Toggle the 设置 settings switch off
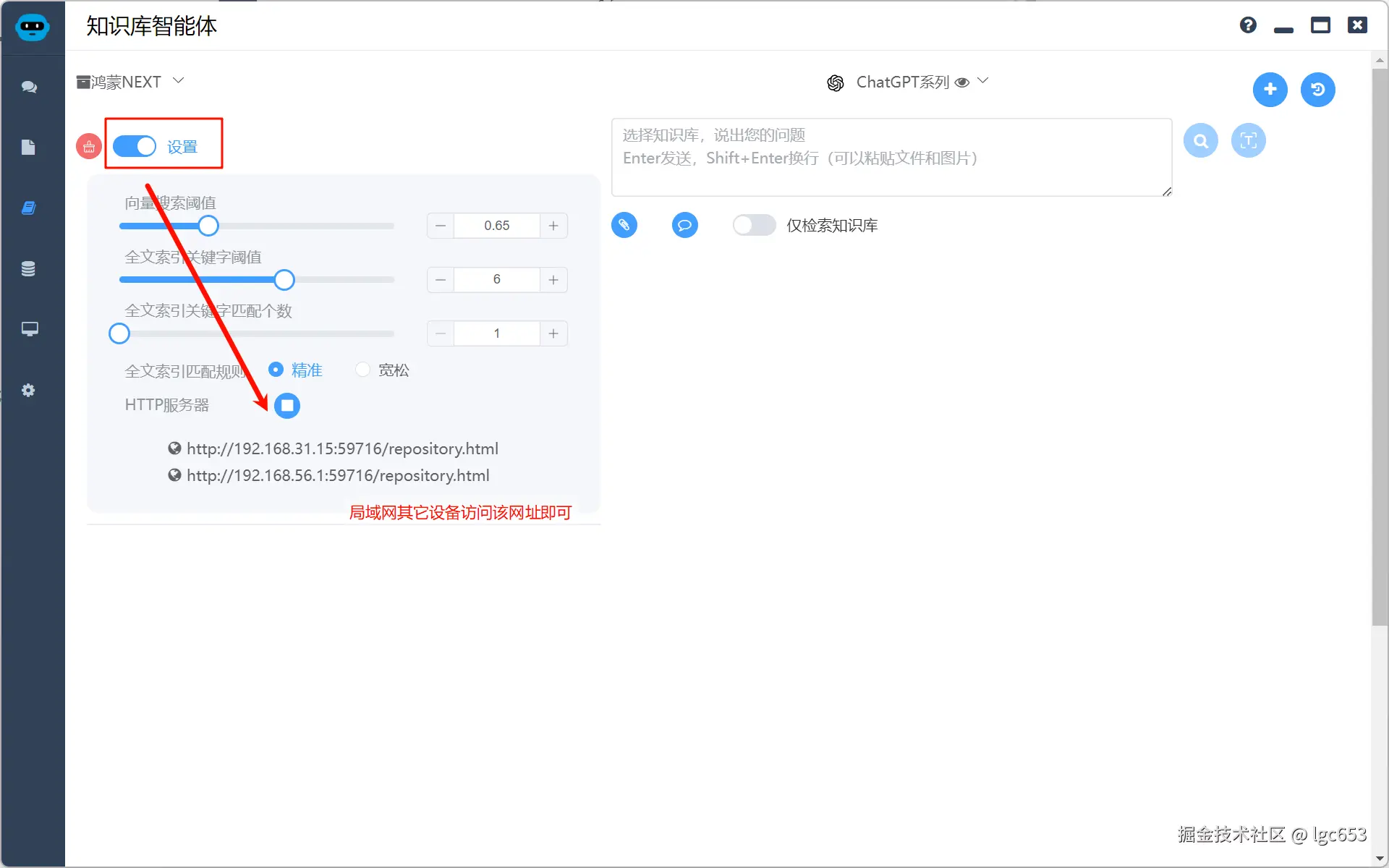This screenshot has width=1389, height=868. click(x=135, y=146)
